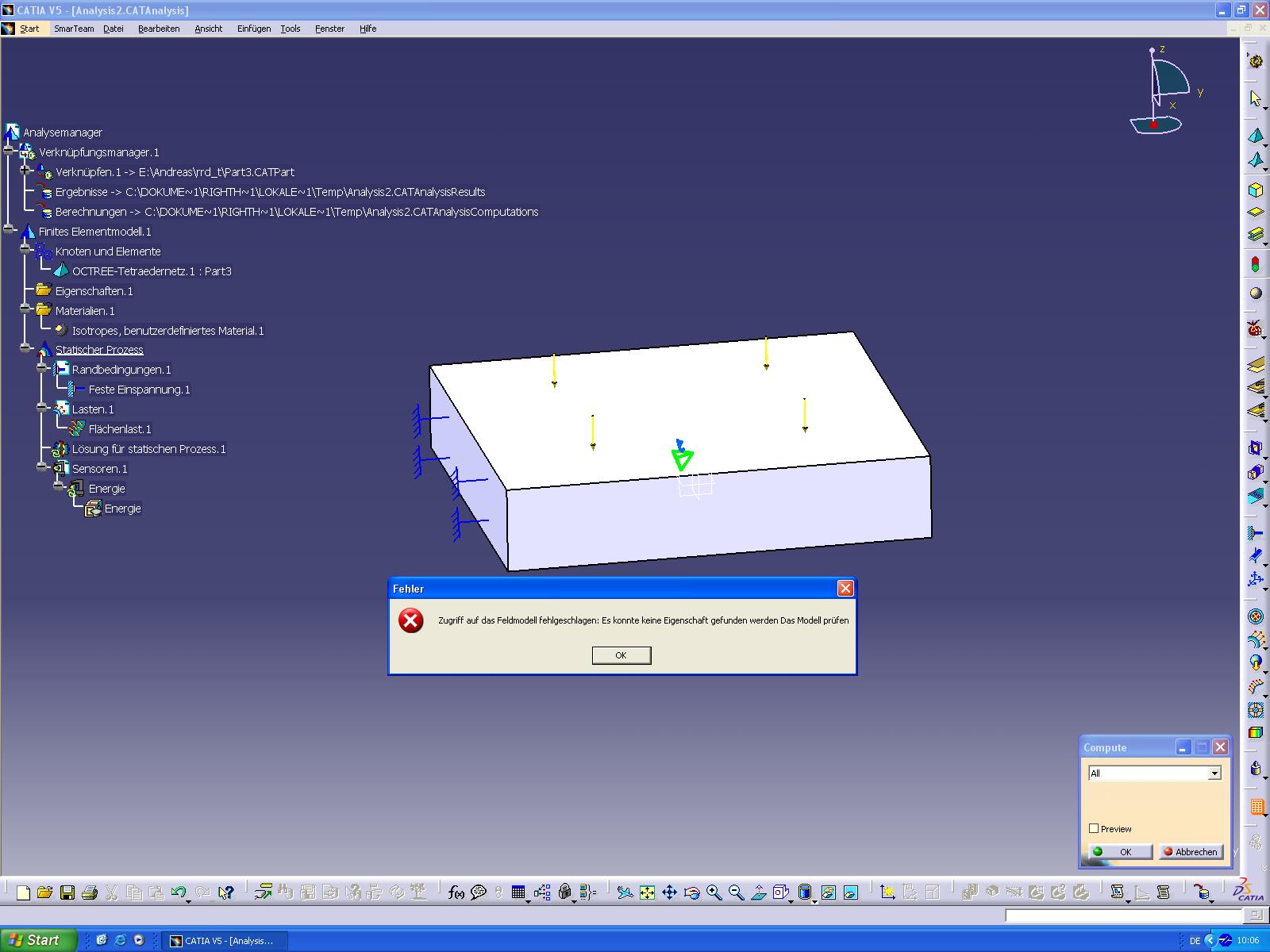Open the Start menu in CATIA
The width and height of the screenshot is (1270, 952).
[x=29, y=29]
